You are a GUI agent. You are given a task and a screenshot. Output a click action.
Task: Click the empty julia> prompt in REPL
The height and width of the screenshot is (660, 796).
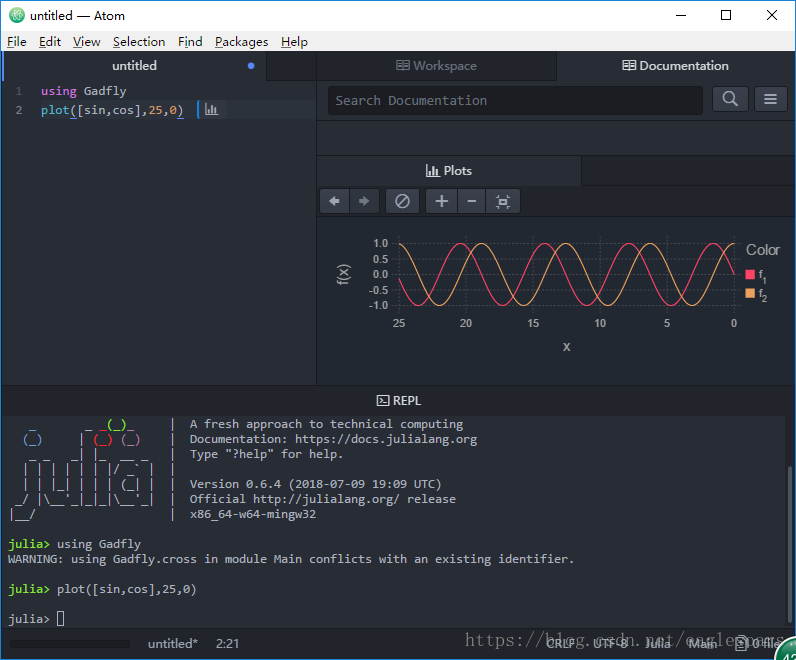coord(36,619)
